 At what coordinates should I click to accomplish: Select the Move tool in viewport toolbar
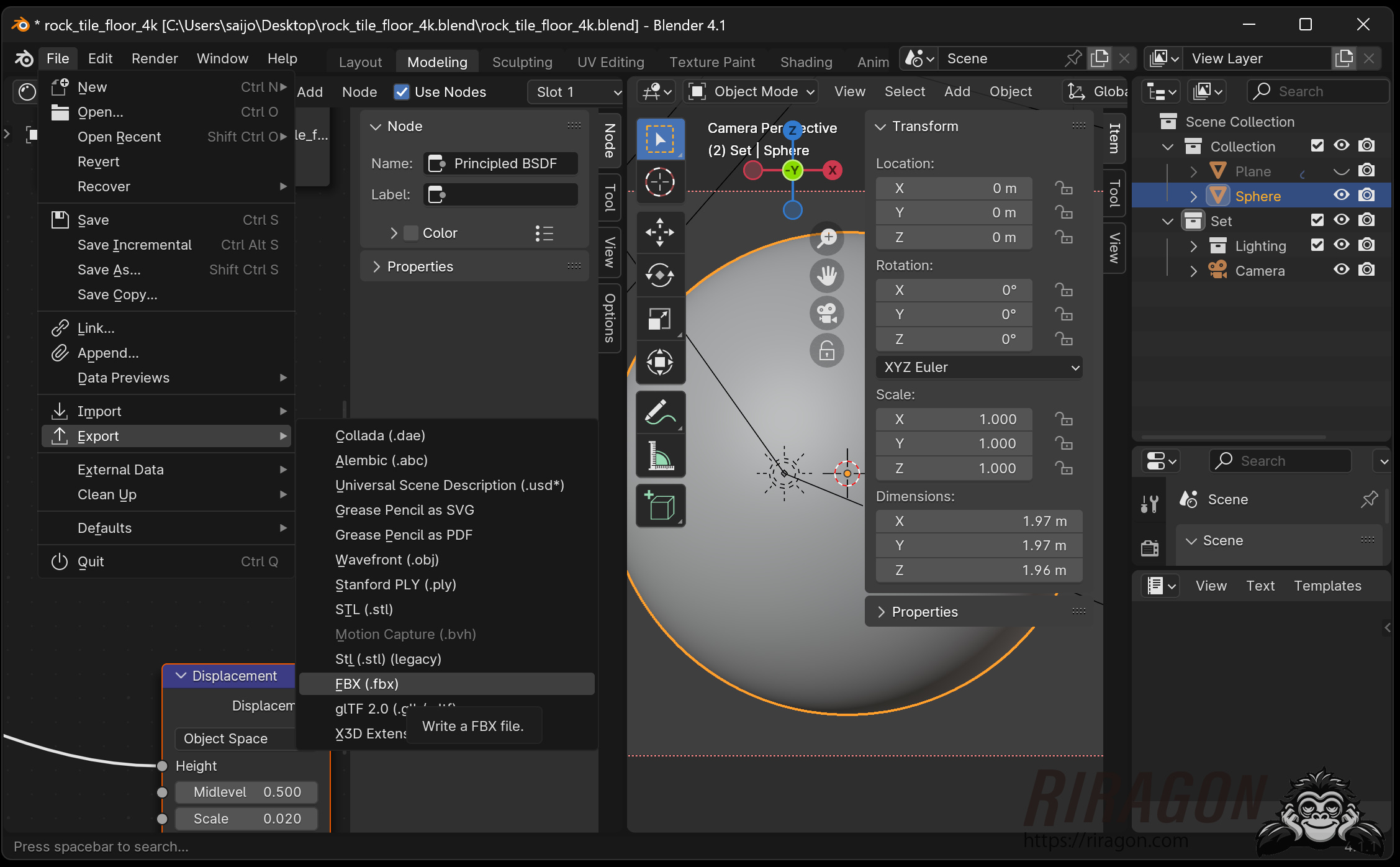tap(659, 232)
